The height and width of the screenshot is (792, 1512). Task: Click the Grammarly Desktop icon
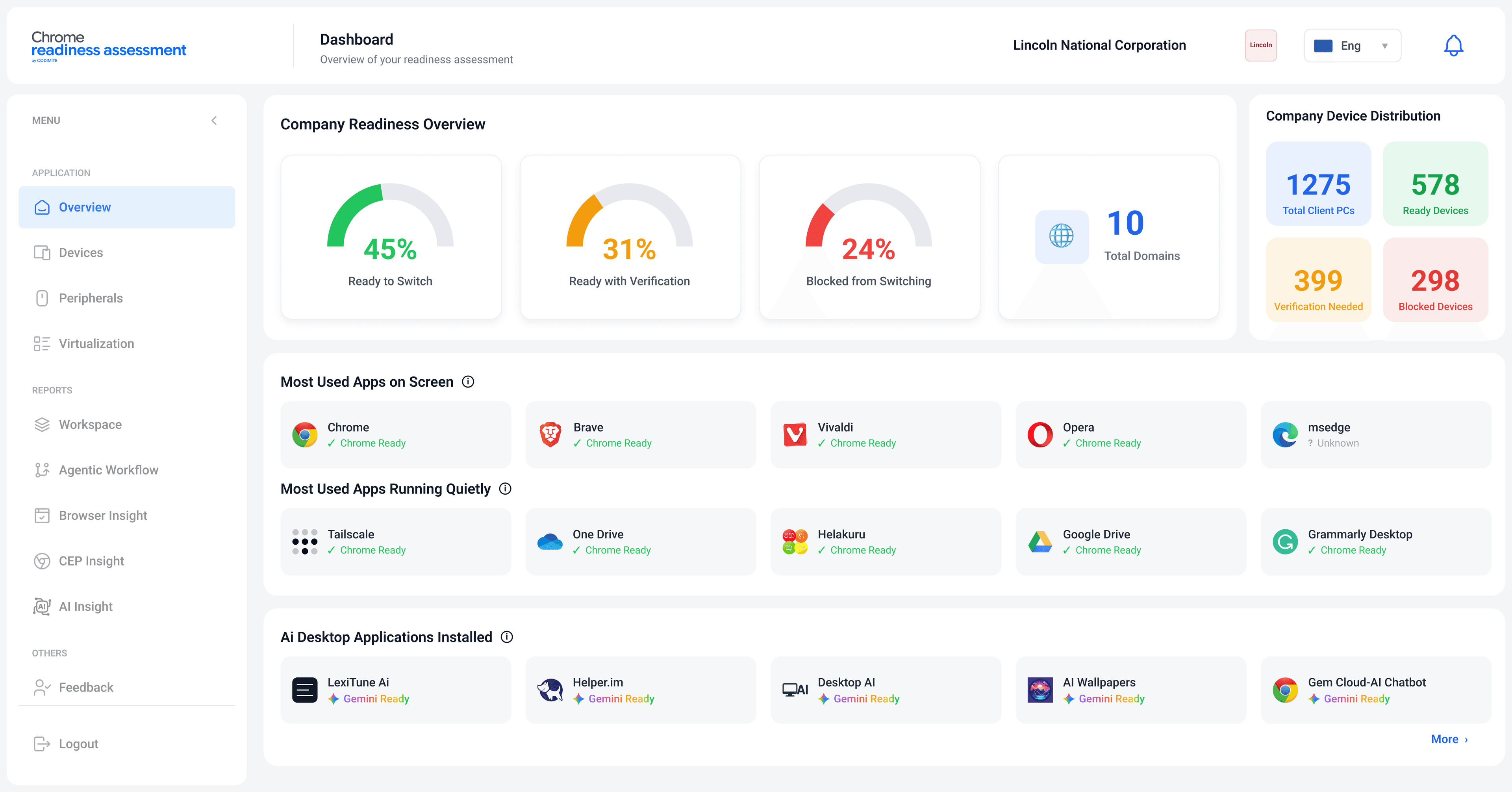[1285, 542]
